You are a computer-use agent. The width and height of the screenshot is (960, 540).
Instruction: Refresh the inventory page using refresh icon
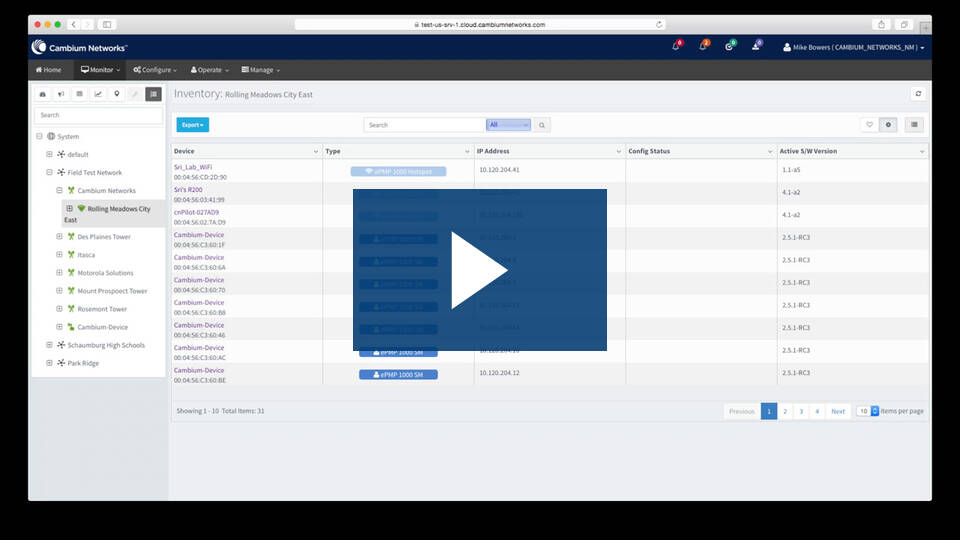click(x=918, y=94)
